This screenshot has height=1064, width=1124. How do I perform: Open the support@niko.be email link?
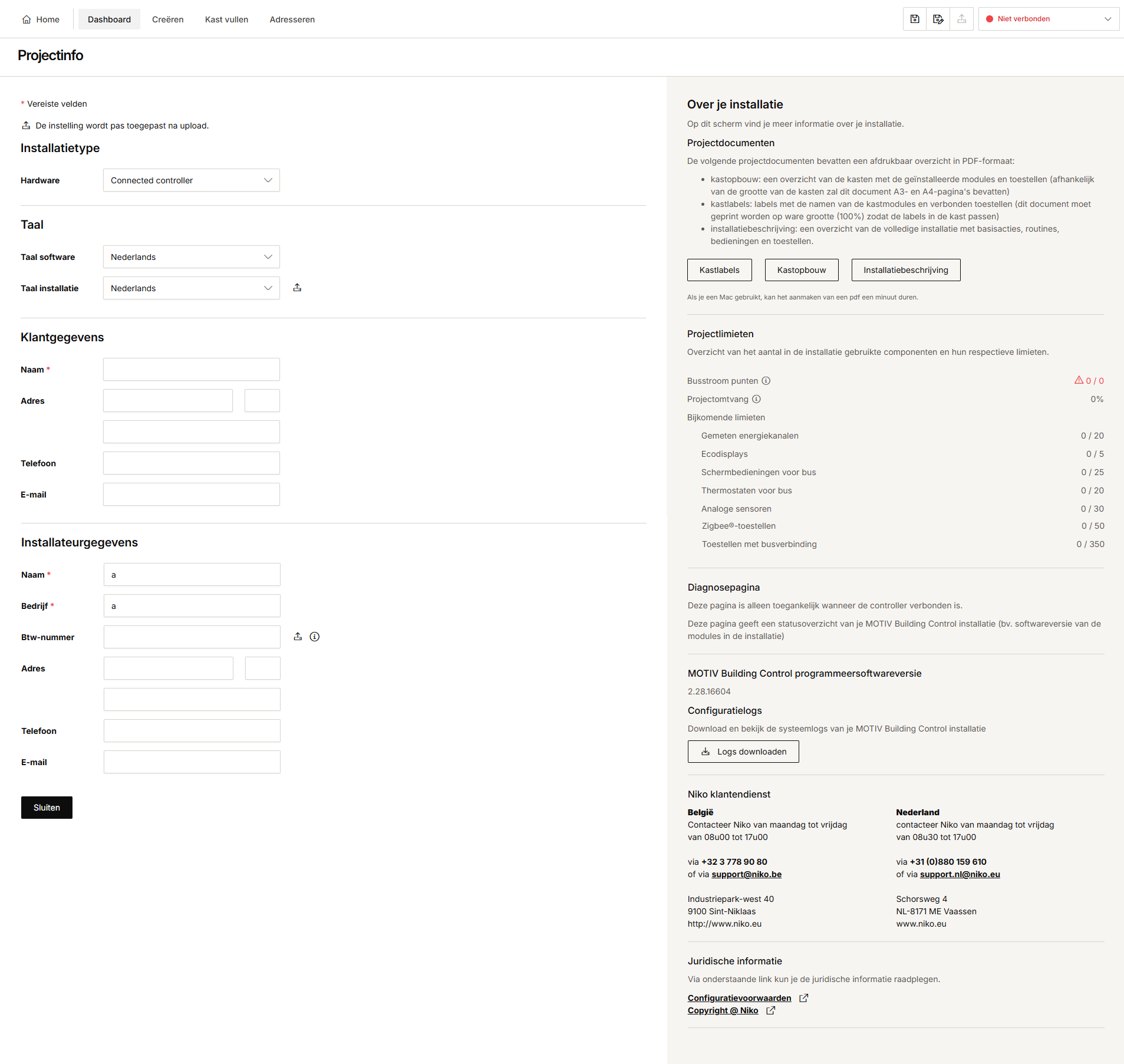click(746, 874)
